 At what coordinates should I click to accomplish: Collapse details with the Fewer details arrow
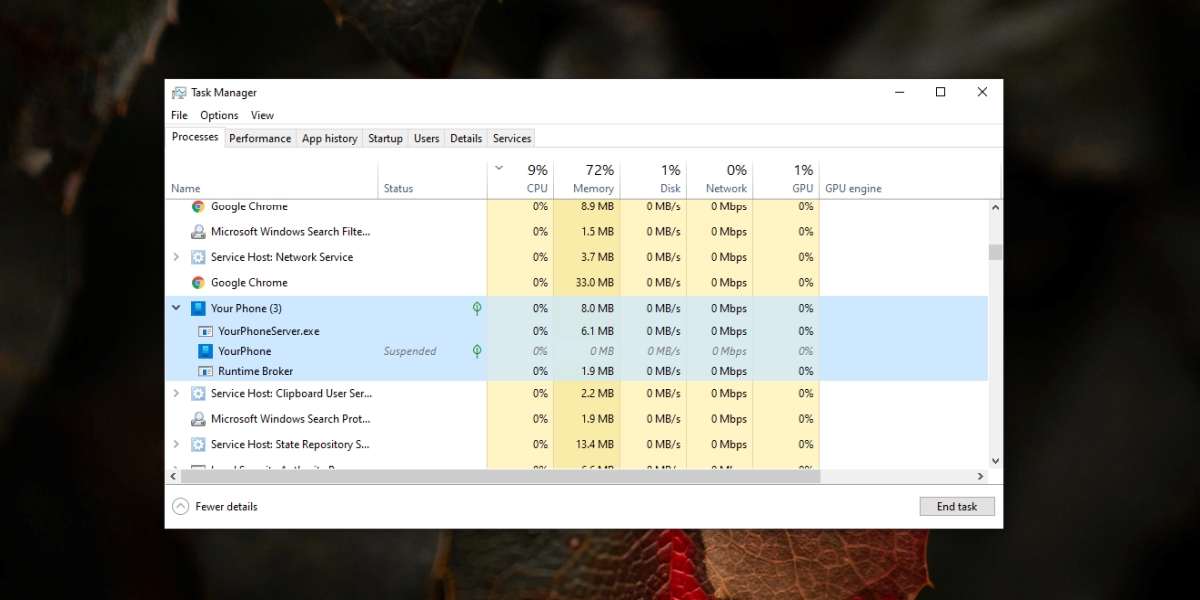(180, 507)
